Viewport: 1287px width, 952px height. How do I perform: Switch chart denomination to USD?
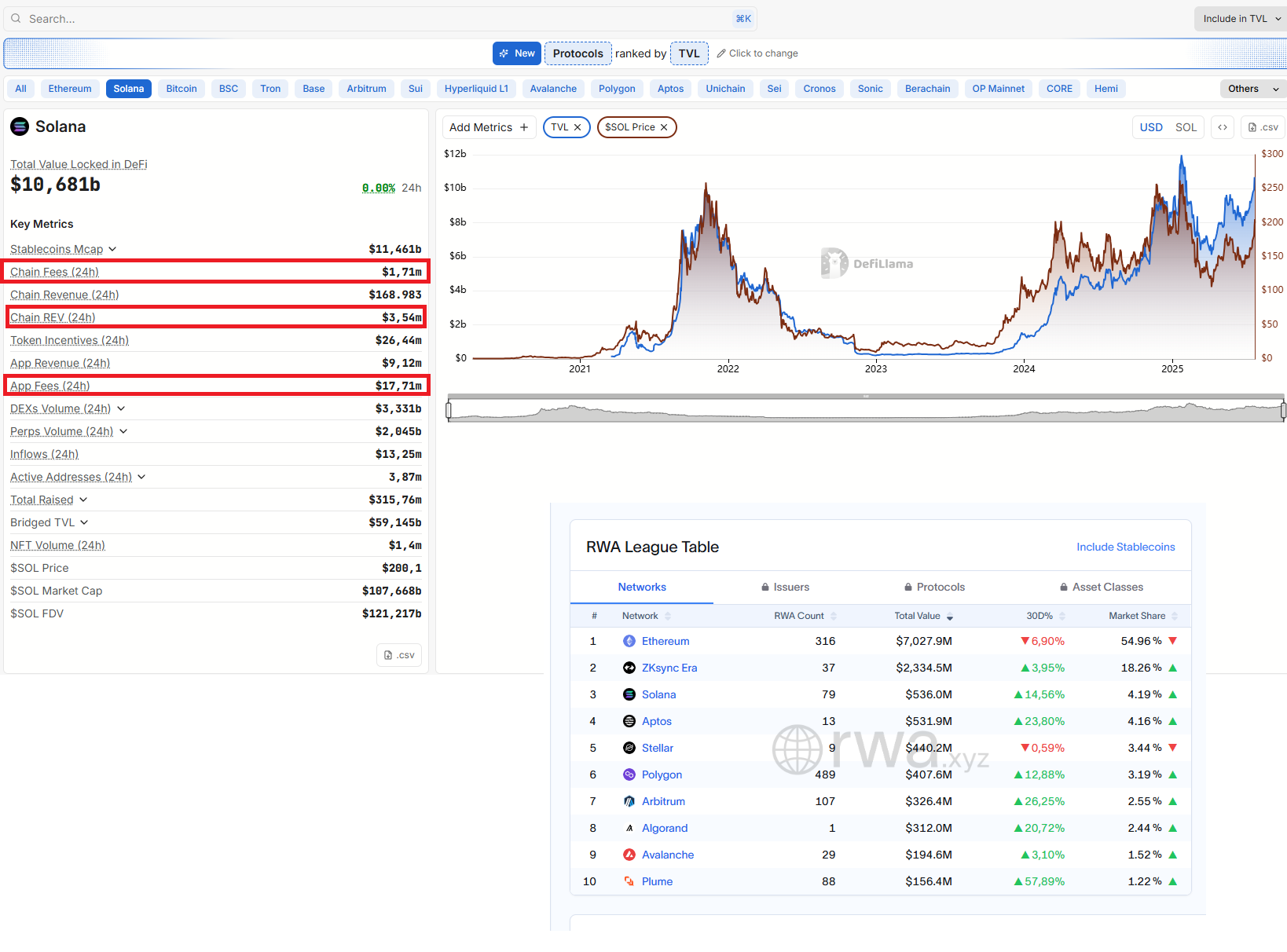[1151, 127]
